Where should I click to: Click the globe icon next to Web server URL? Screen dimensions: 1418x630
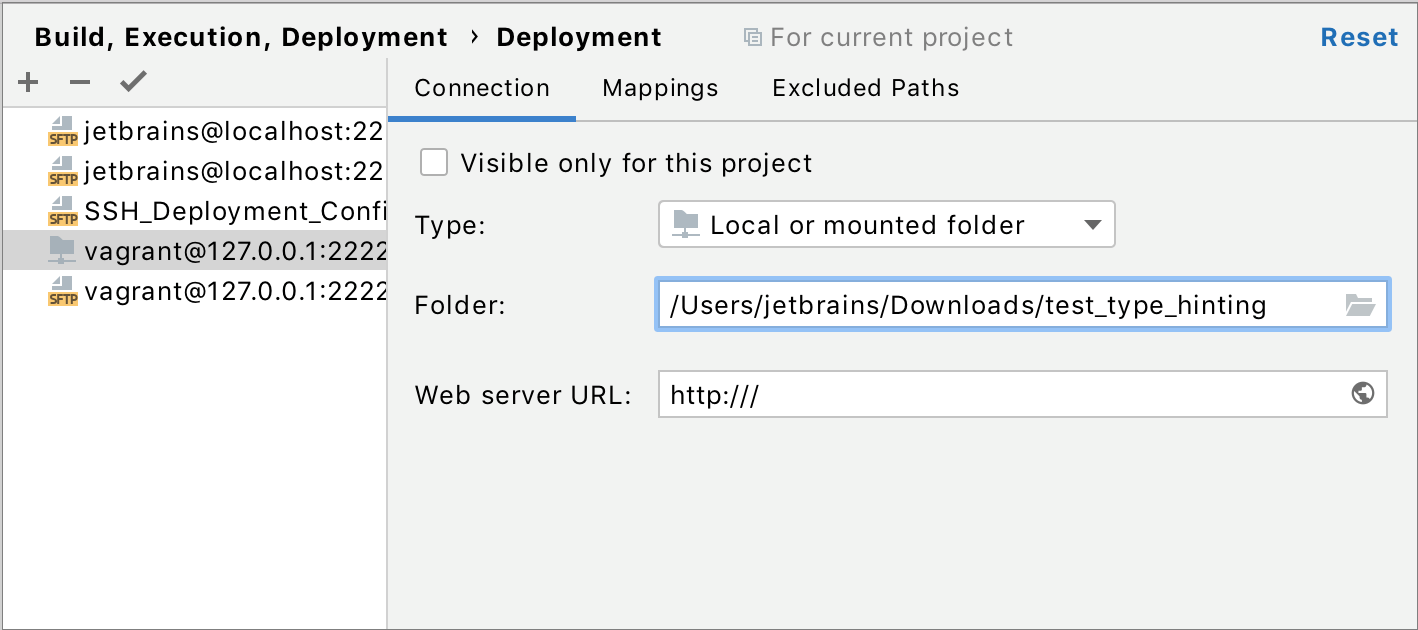coord(1362,394)
